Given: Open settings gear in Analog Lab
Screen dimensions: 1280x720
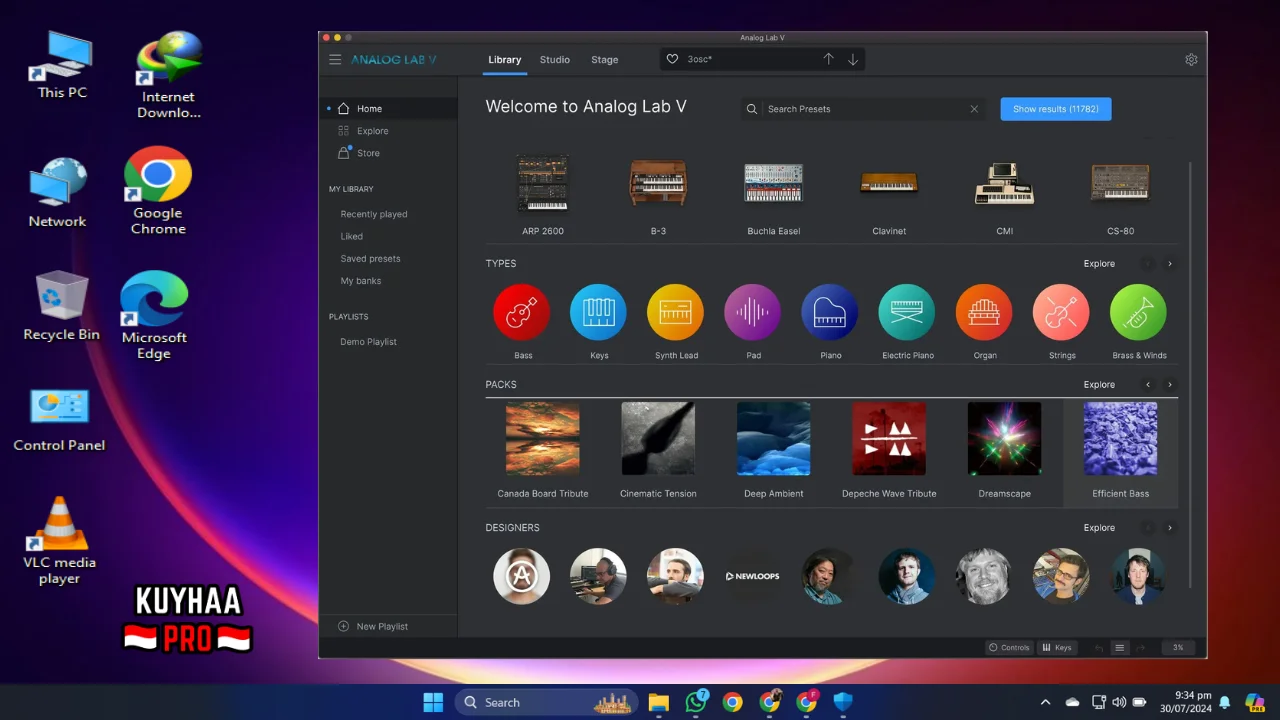Looking at the screenshot, I should 1191,60.
